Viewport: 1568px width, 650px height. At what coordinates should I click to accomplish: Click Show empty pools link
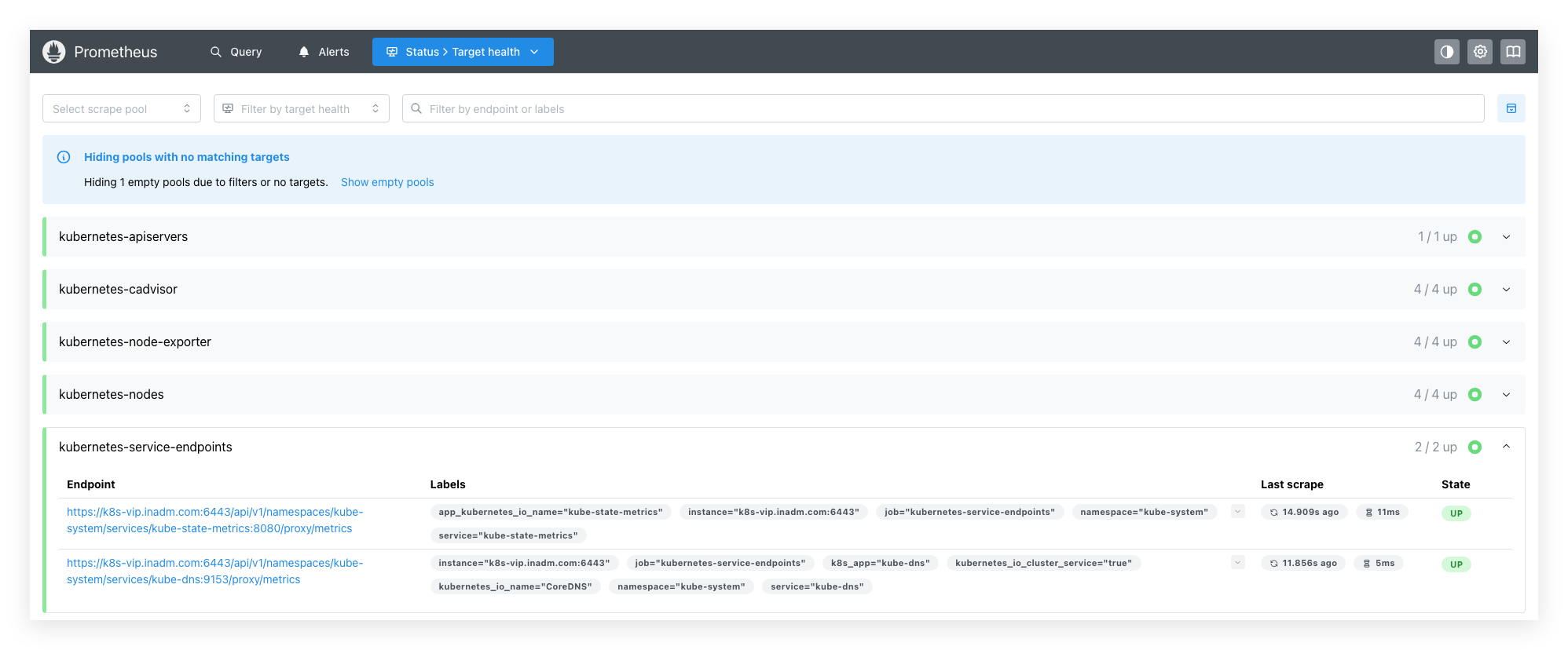[x=387, y=182]
